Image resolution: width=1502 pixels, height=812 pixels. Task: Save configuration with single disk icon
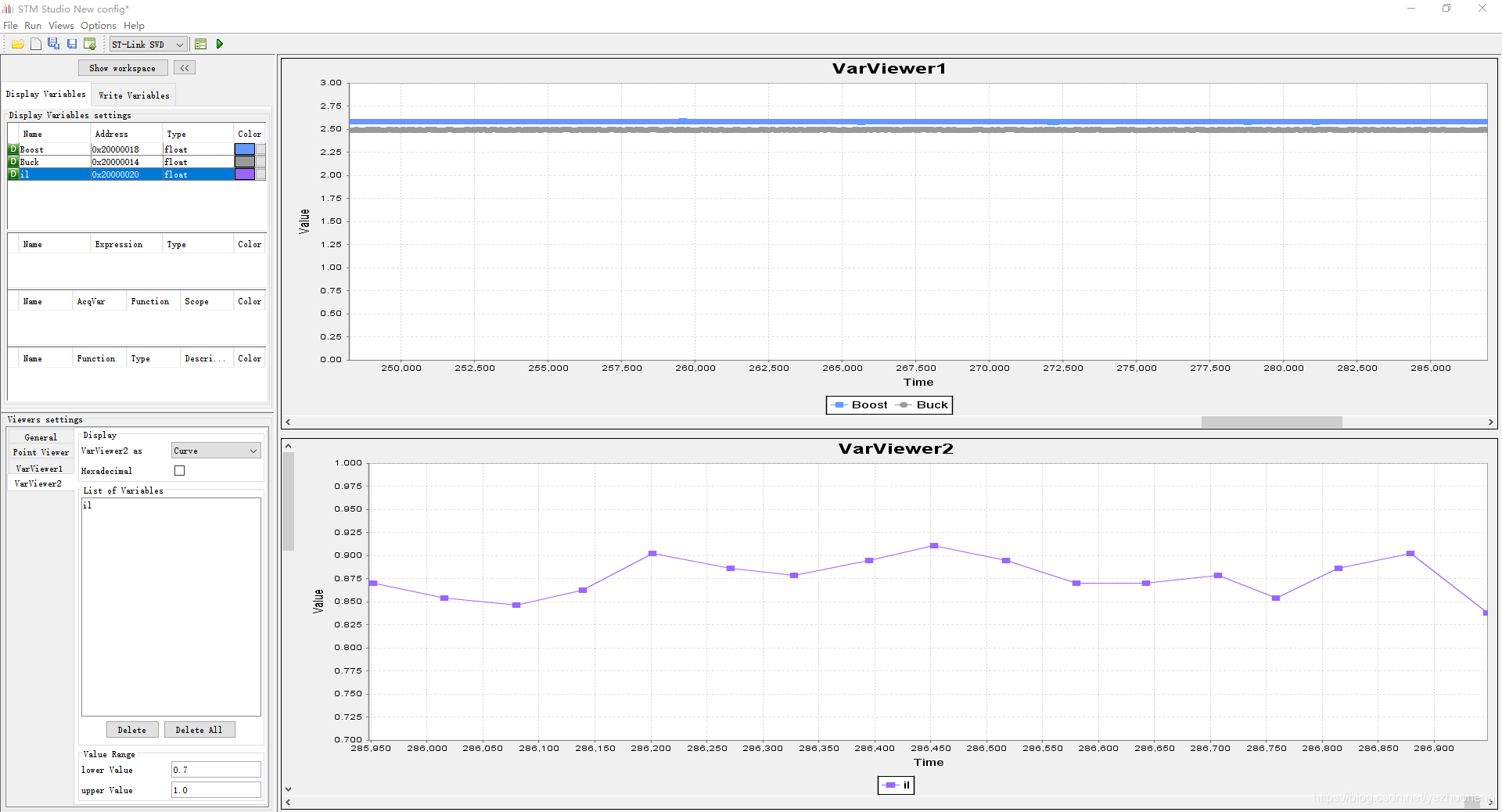coord(72,44)
